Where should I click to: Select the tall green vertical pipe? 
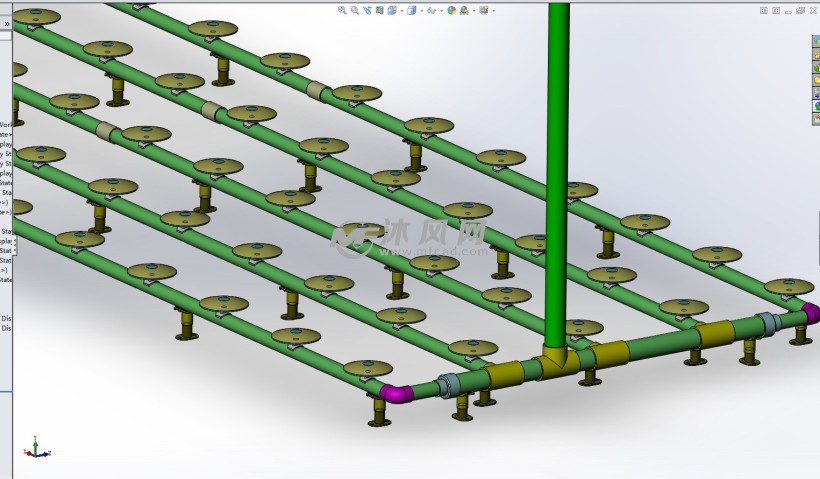click(557, 173)
